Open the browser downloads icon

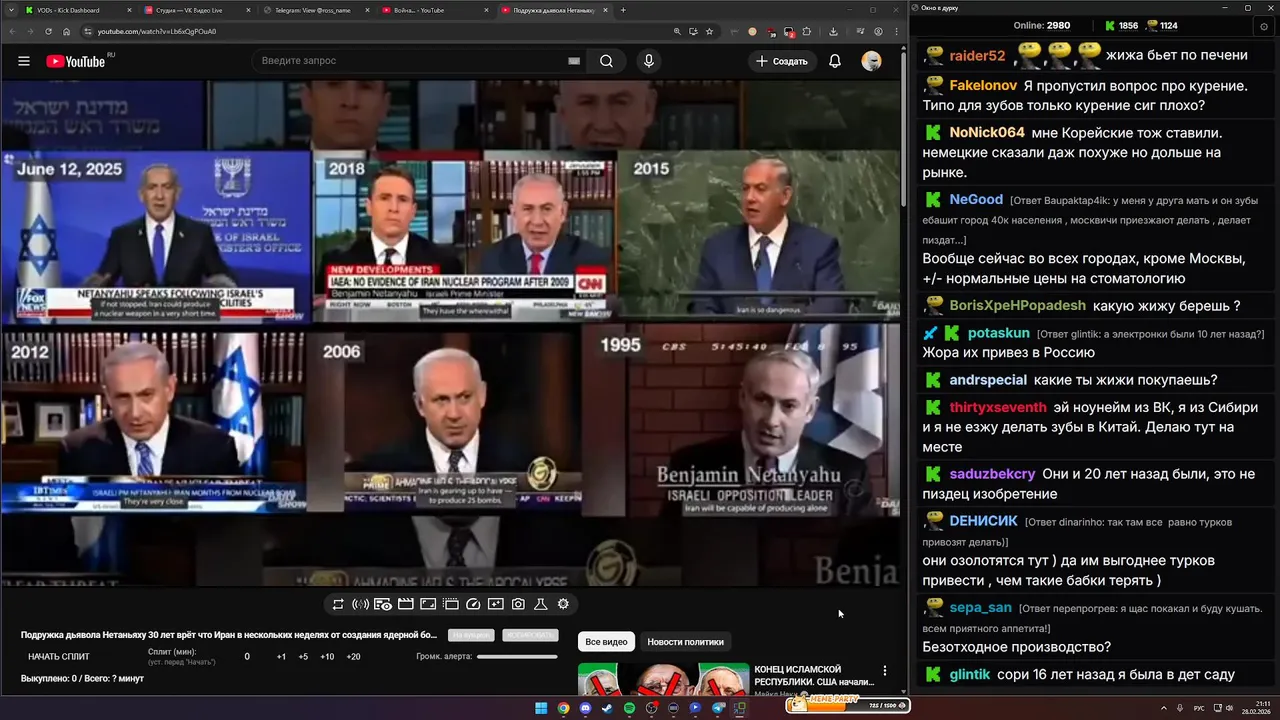[833, 31]
